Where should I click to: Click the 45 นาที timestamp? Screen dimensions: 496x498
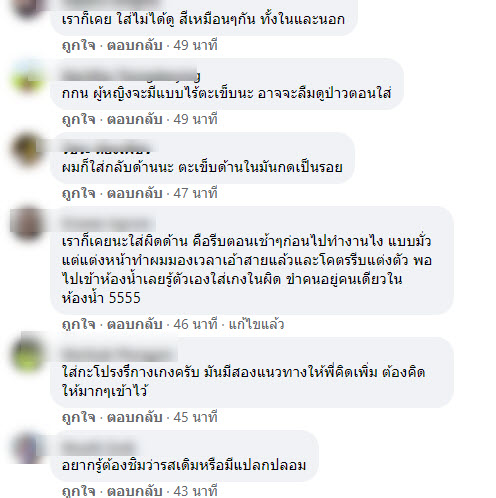(x=195, y=417)
